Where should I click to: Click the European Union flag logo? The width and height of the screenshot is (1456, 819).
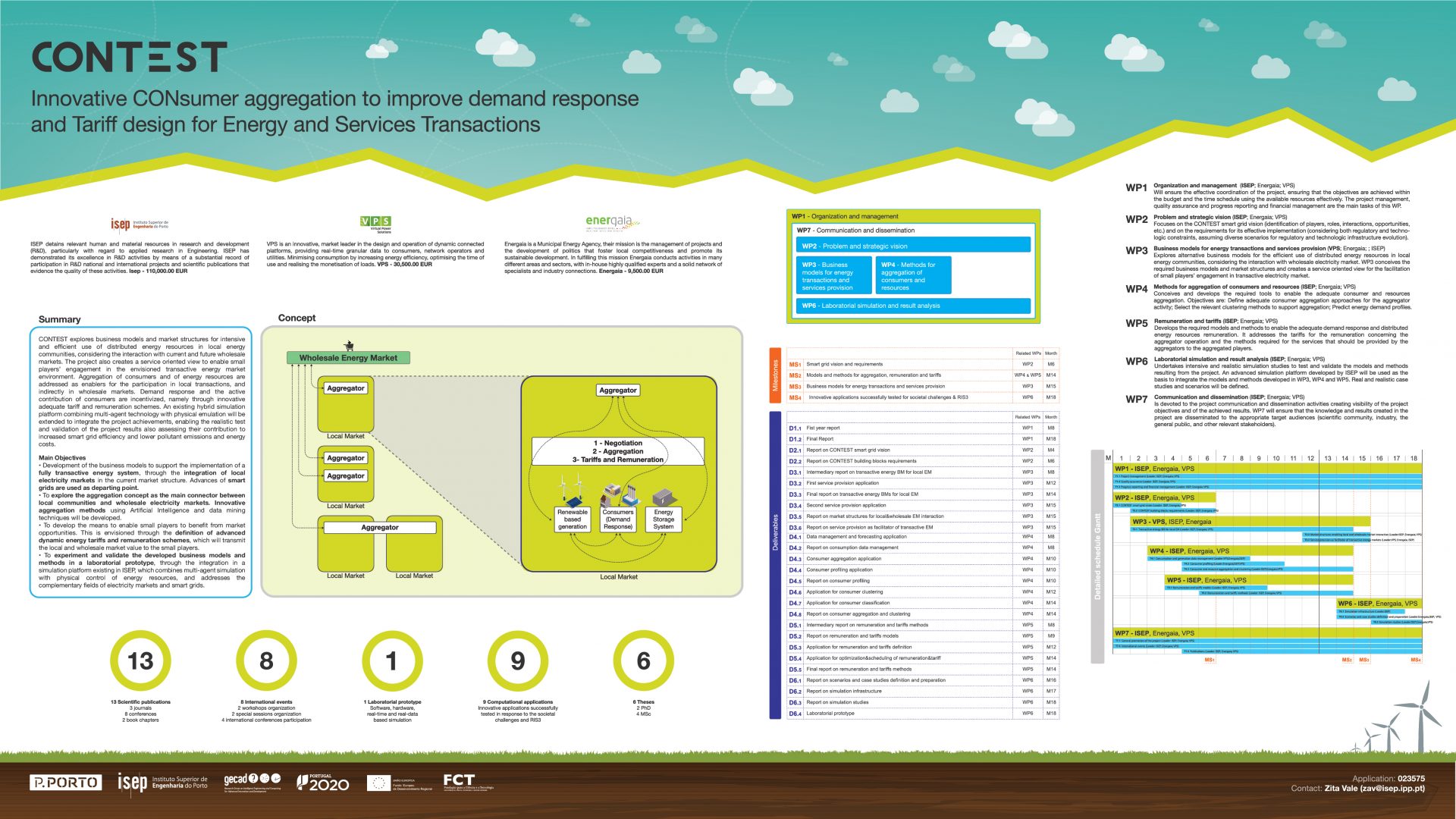pos(379,783)
